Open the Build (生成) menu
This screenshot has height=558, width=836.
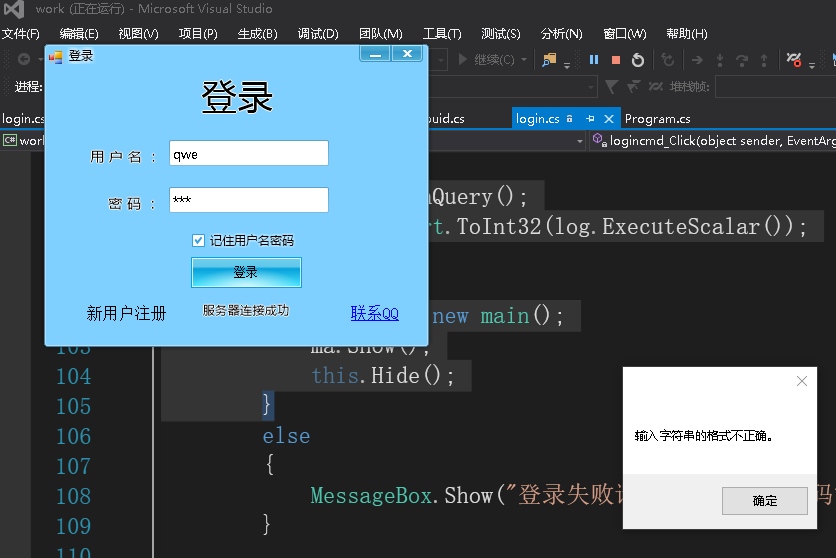(258, 34)
